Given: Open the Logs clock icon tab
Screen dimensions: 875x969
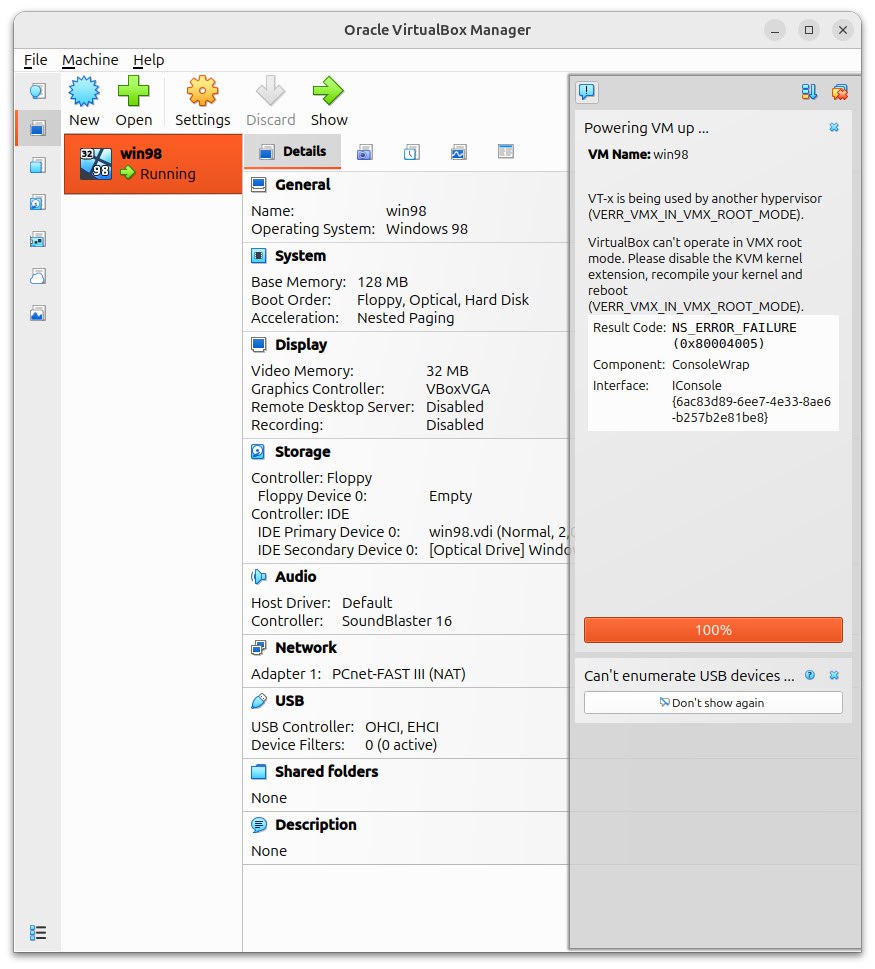Looking at the screenshot, I should click(x=412, y=152).
